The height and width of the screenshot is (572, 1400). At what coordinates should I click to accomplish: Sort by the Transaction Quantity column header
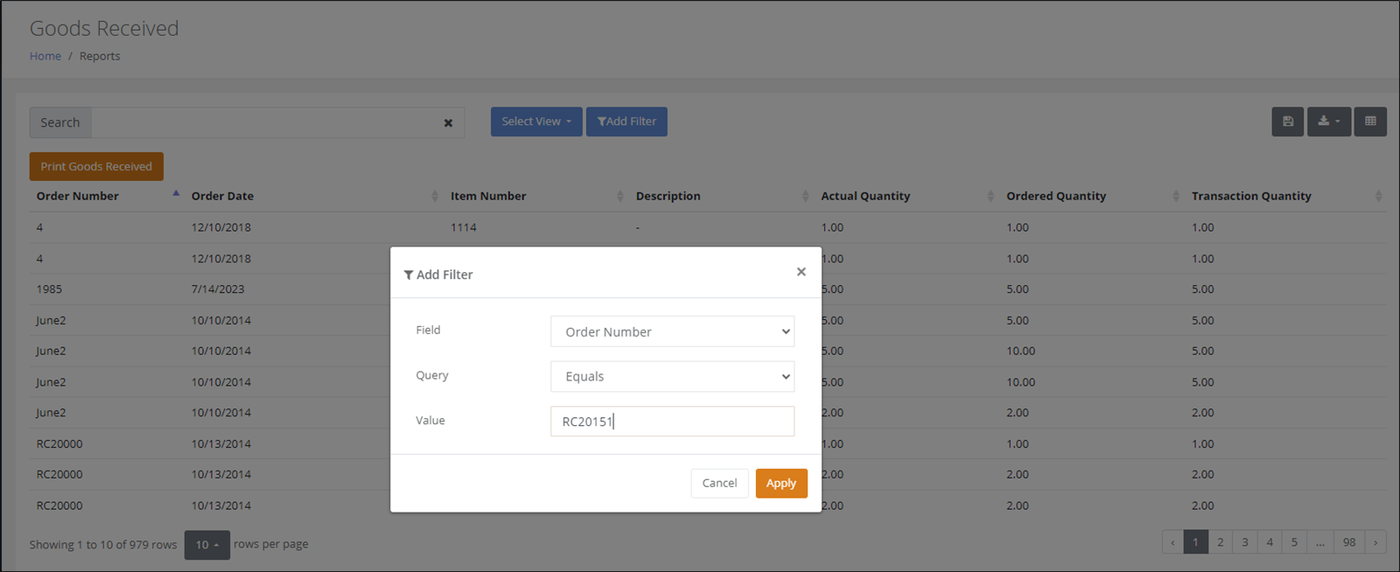point(1286,196)
